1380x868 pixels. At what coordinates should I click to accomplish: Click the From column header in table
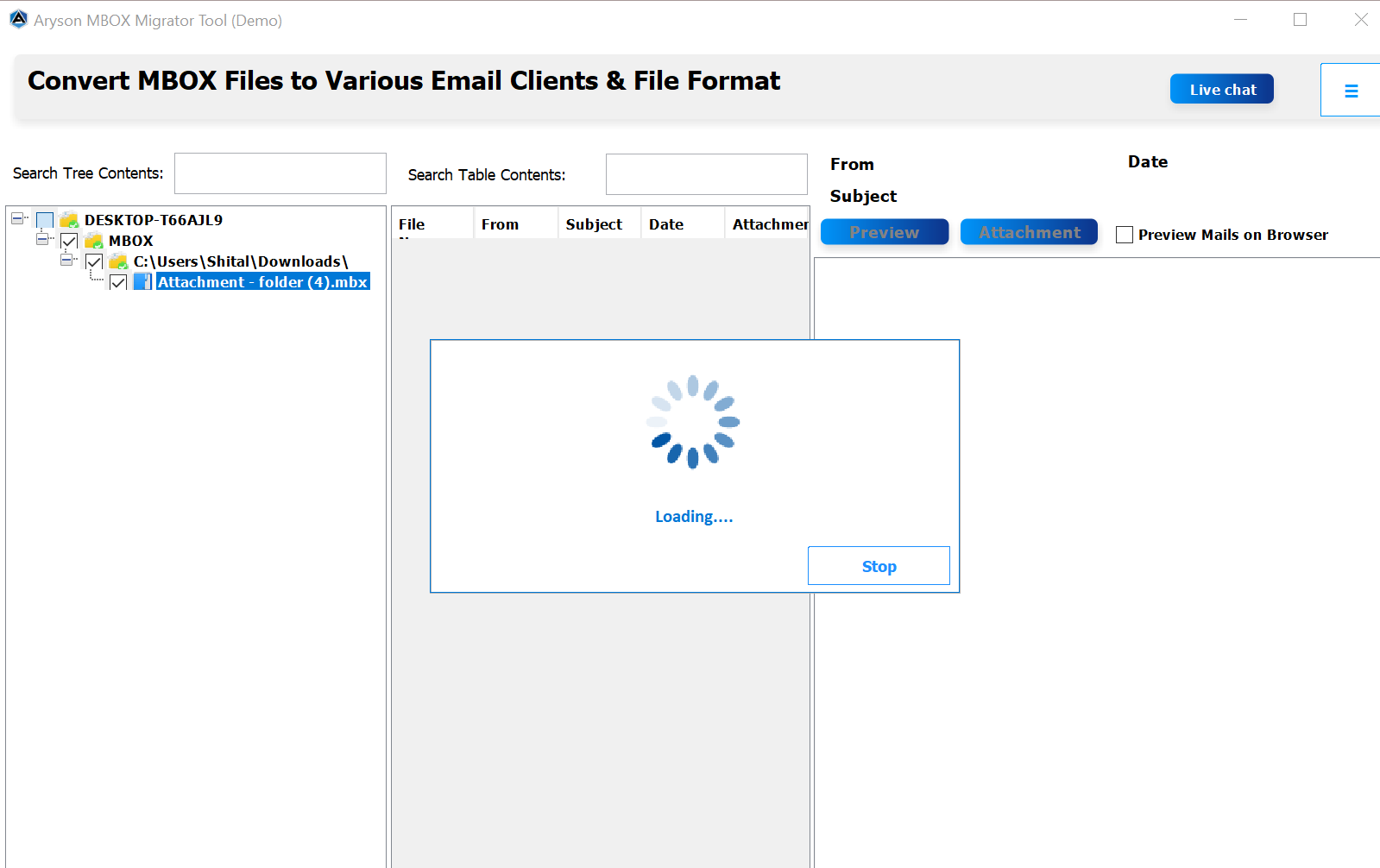pos(500,224)
